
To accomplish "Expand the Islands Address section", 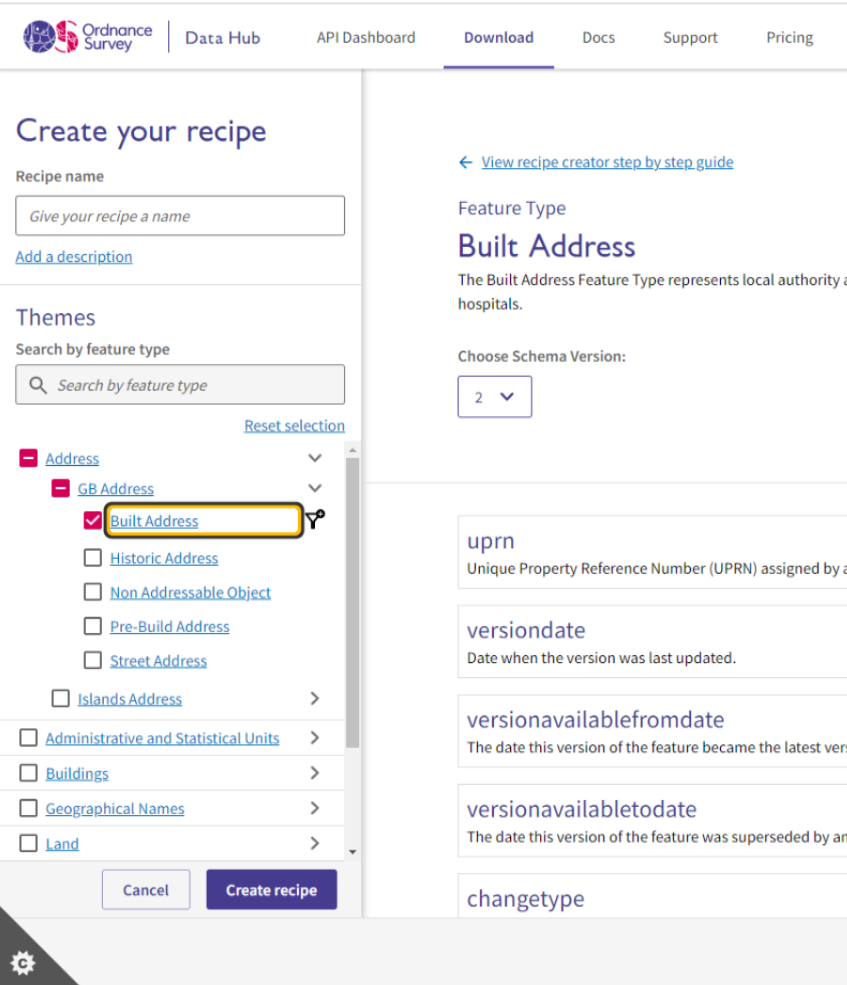I will 314,698.
